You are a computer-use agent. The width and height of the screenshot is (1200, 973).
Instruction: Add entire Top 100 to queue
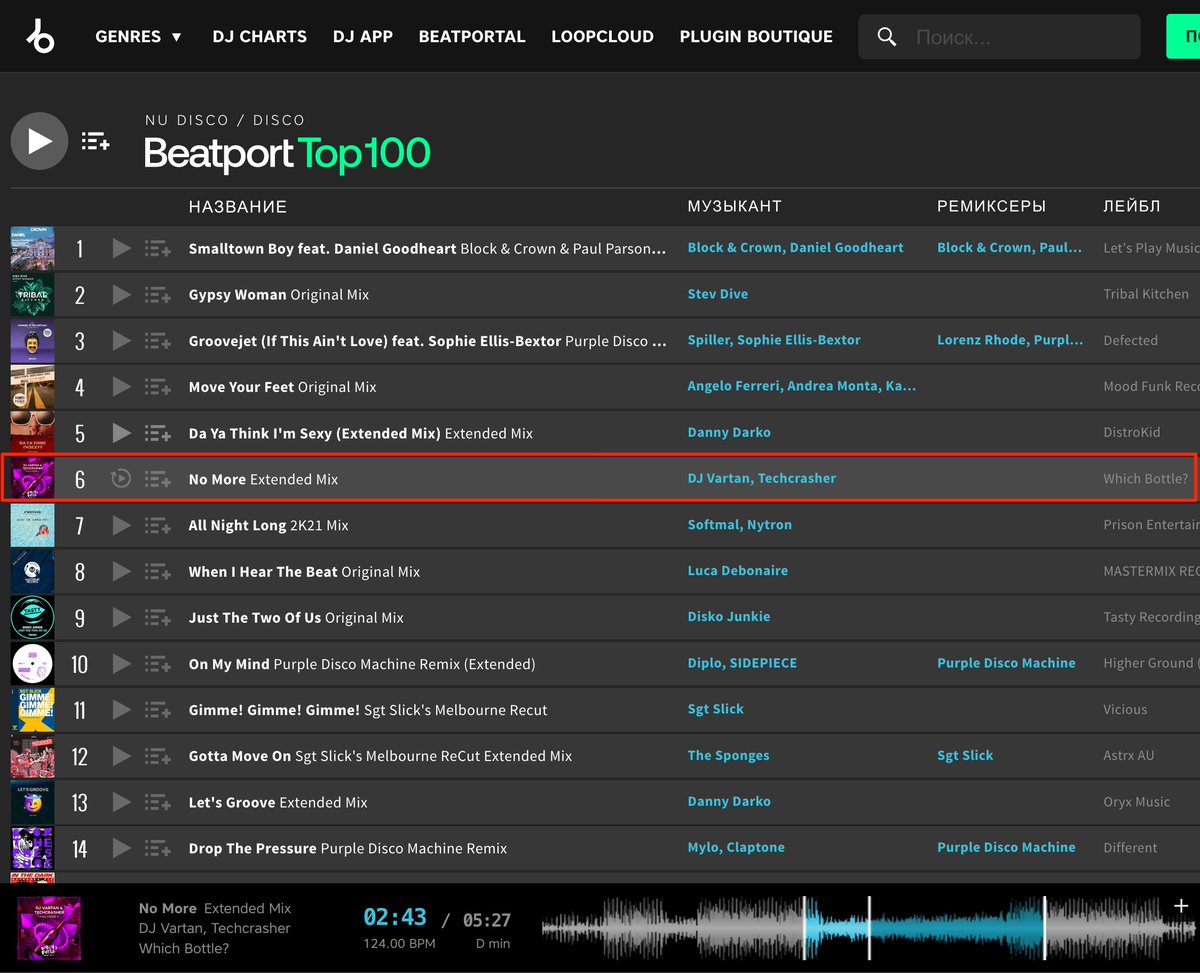[x=96, y=142]
